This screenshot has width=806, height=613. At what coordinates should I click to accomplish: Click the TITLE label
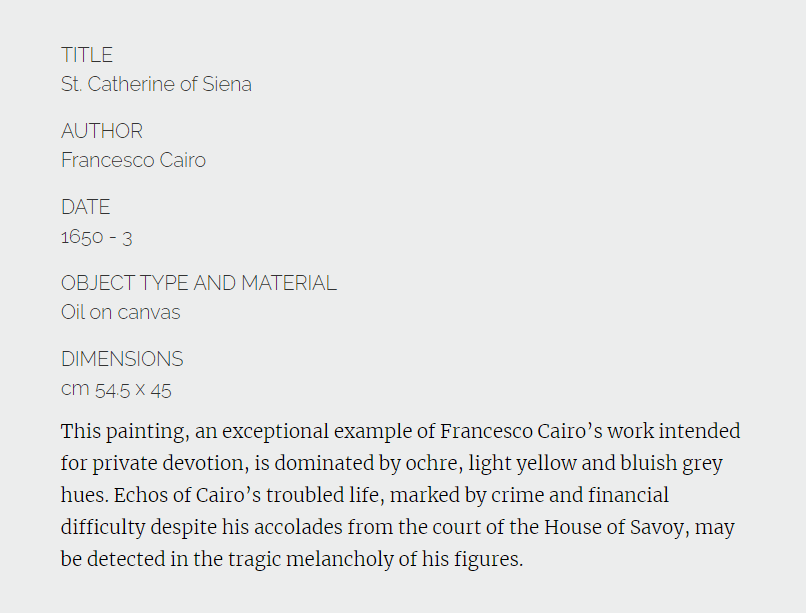pos(87,55)
